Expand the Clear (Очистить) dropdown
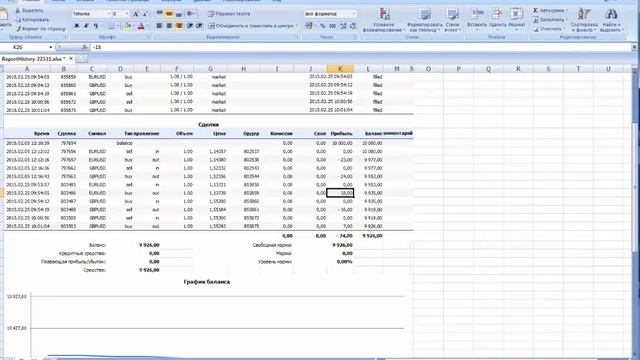Viewport: 640px width, 360px height. click(x=565, y=29)
